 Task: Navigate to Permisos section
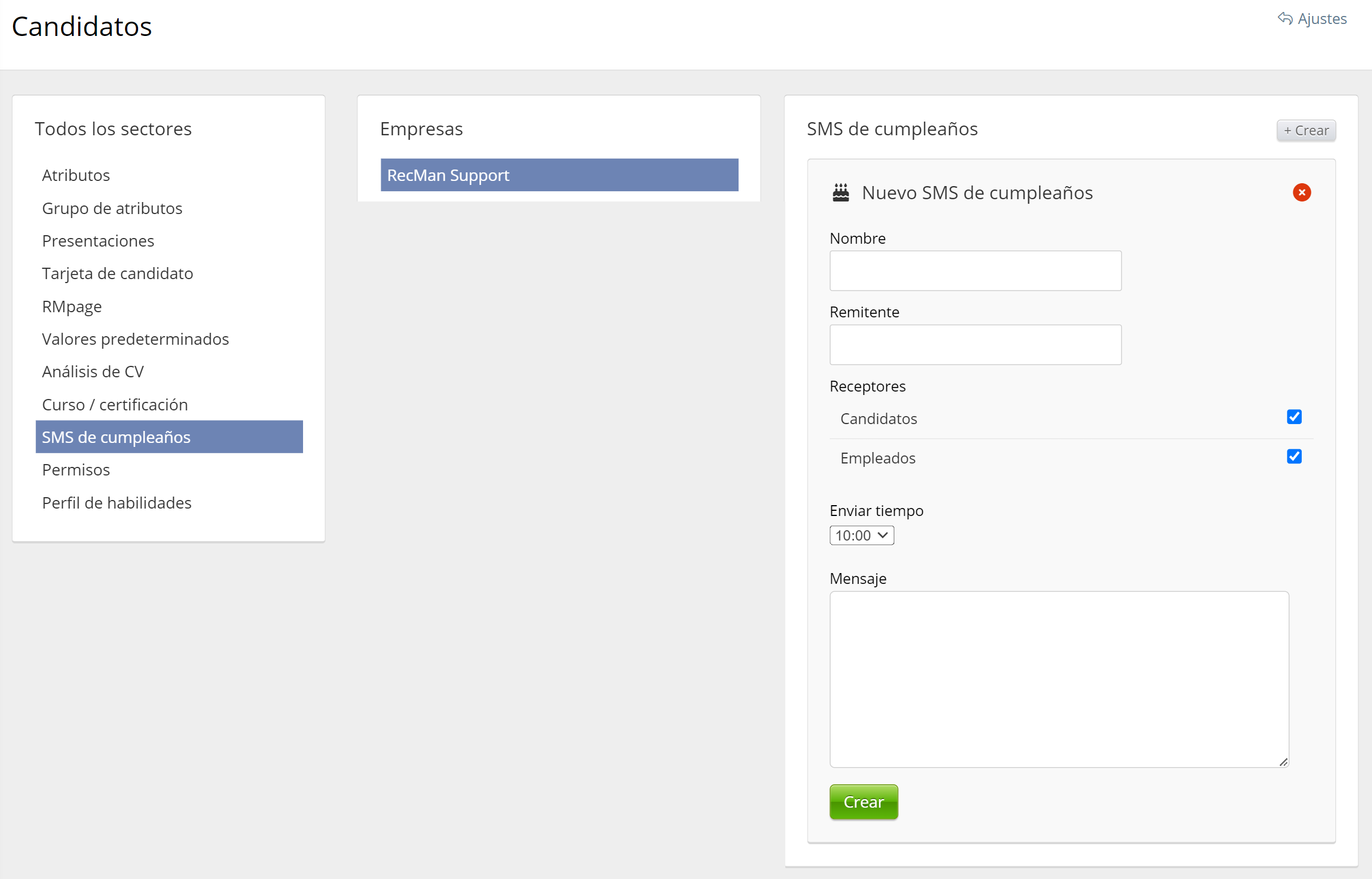pyautogui.click(x=76, y=470)
